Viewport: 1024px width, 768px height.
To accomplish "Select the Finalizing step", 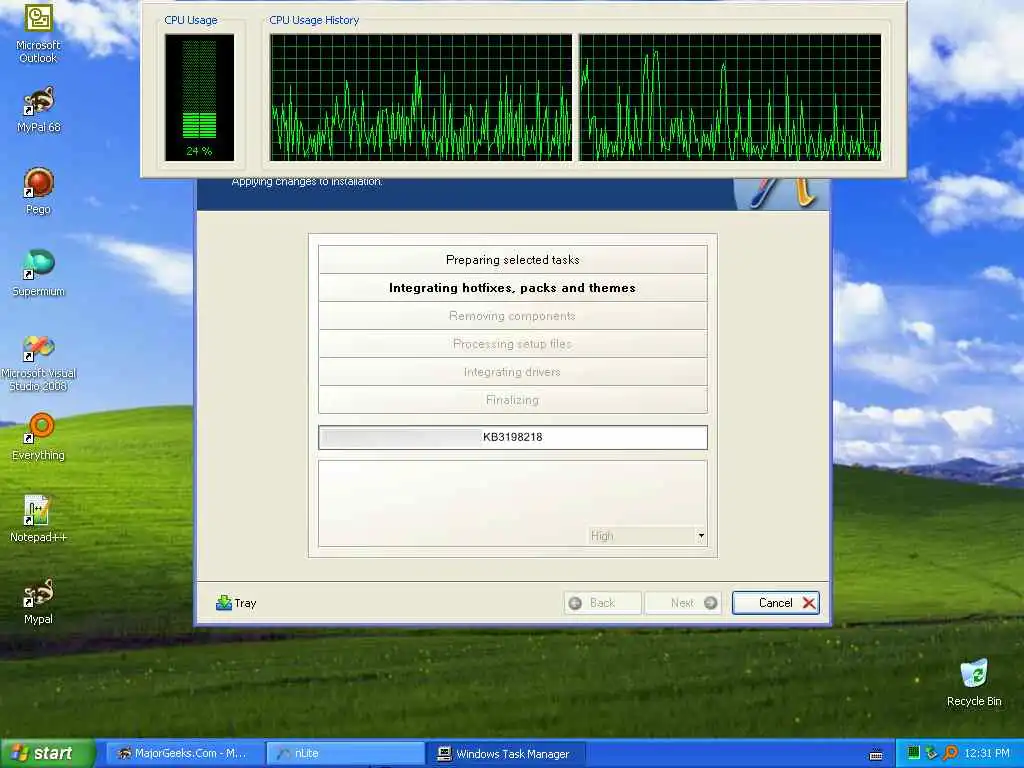I will coord(513,400).
